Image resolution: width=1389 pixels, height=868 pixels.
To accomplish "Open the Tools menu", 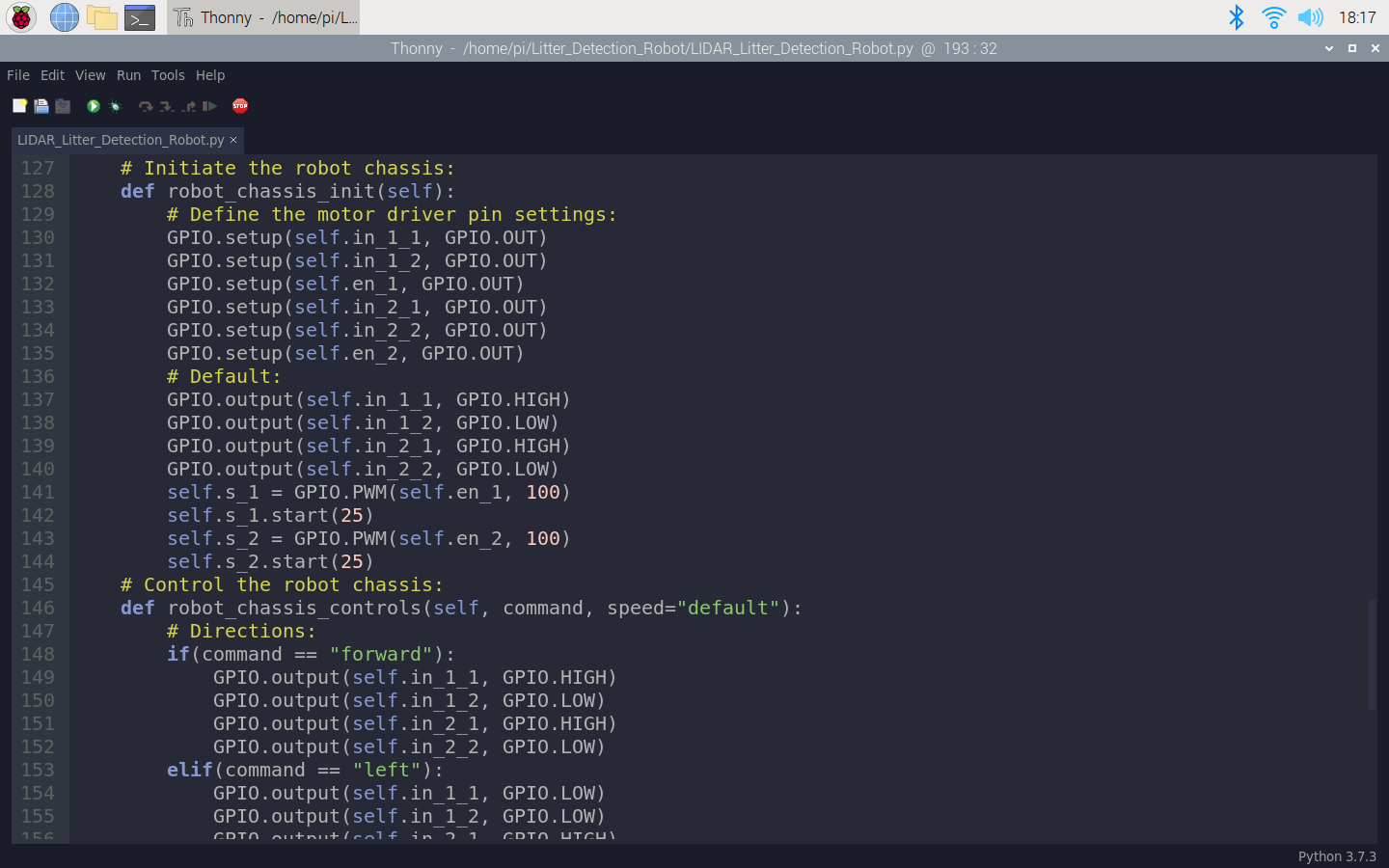I will (168, 75).
